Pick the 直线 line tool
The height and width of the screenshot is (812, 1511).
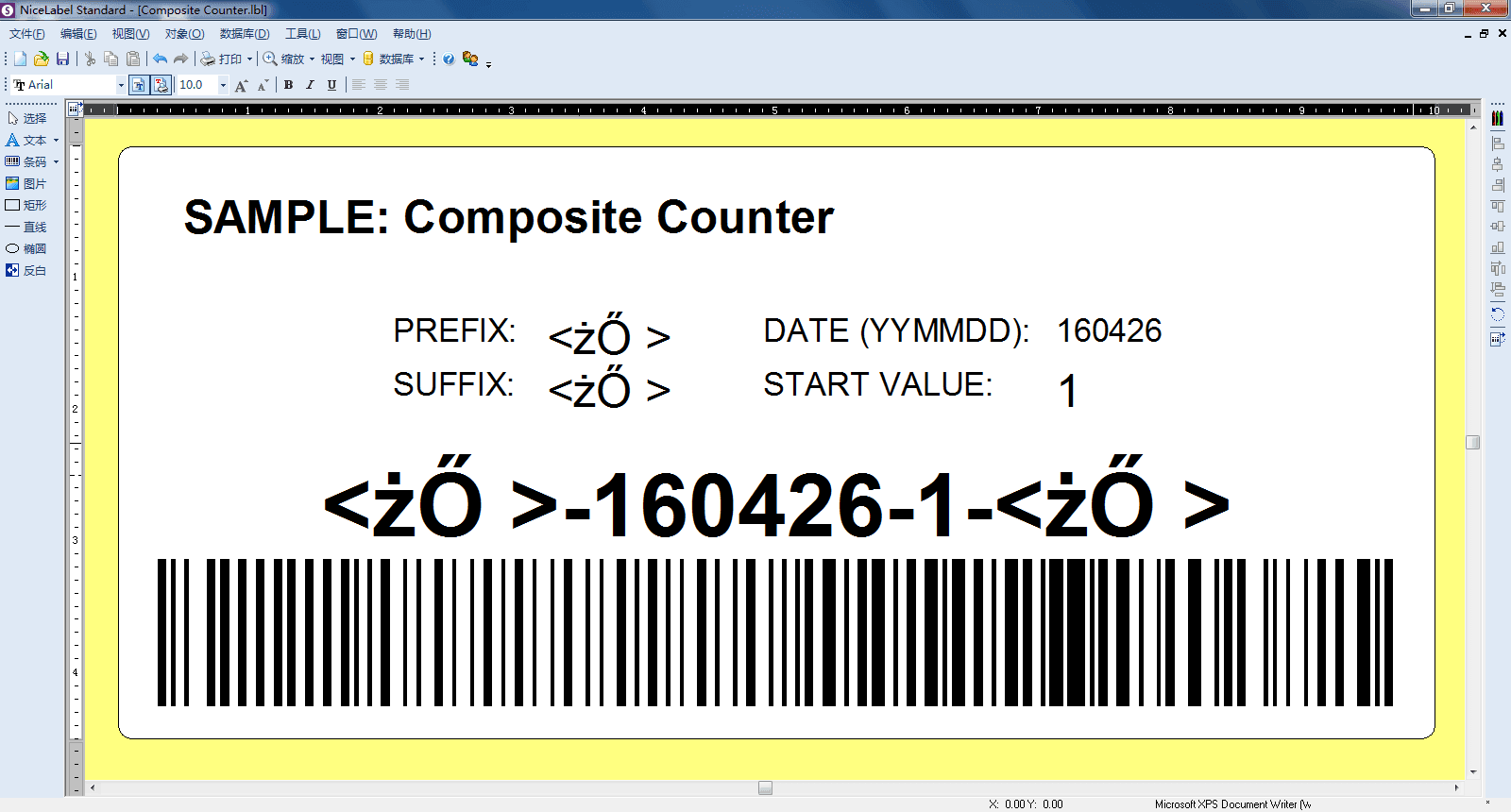click(26, 227)
